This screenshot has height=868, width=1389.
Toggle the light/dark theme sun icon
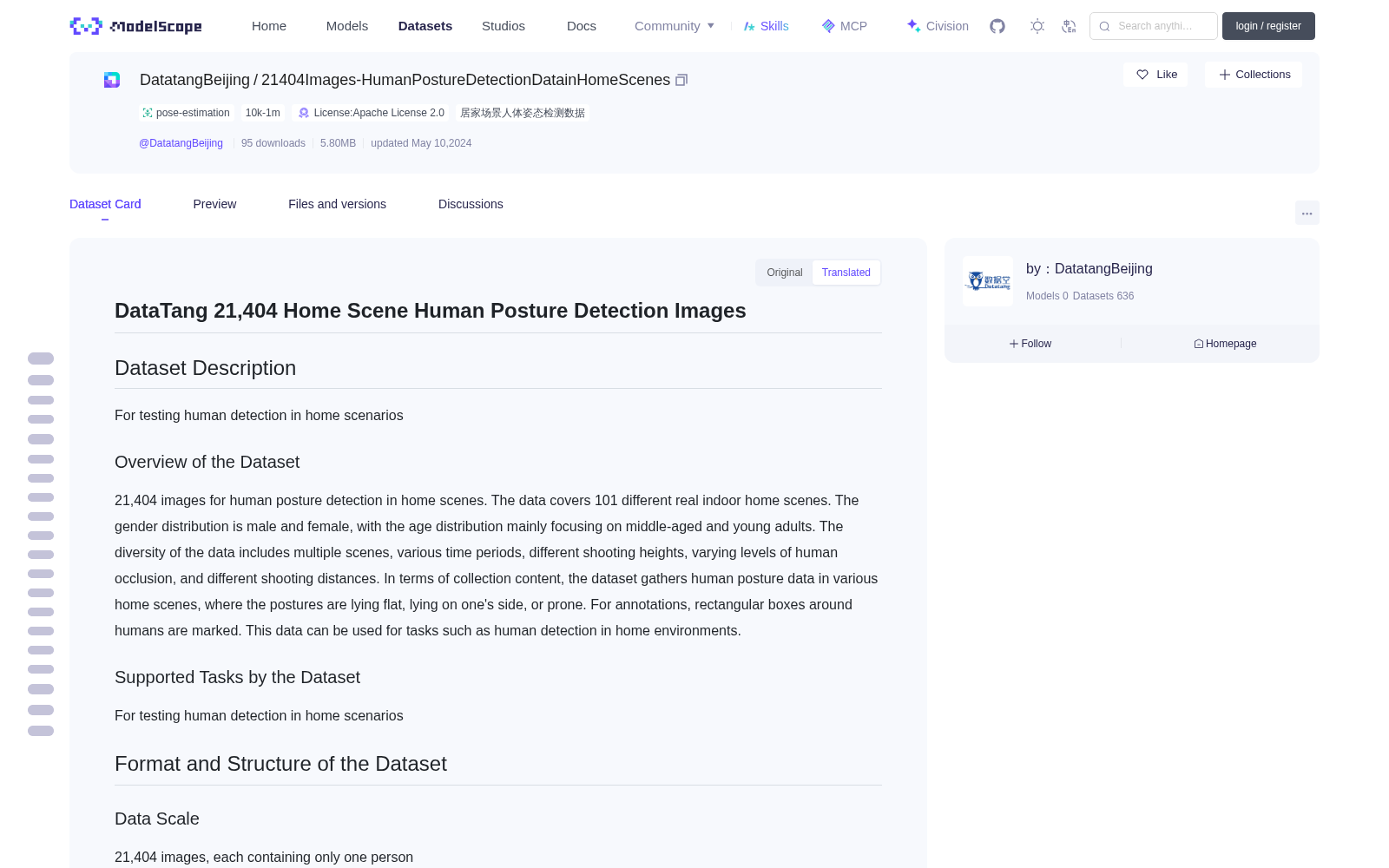pos(1037,26)
